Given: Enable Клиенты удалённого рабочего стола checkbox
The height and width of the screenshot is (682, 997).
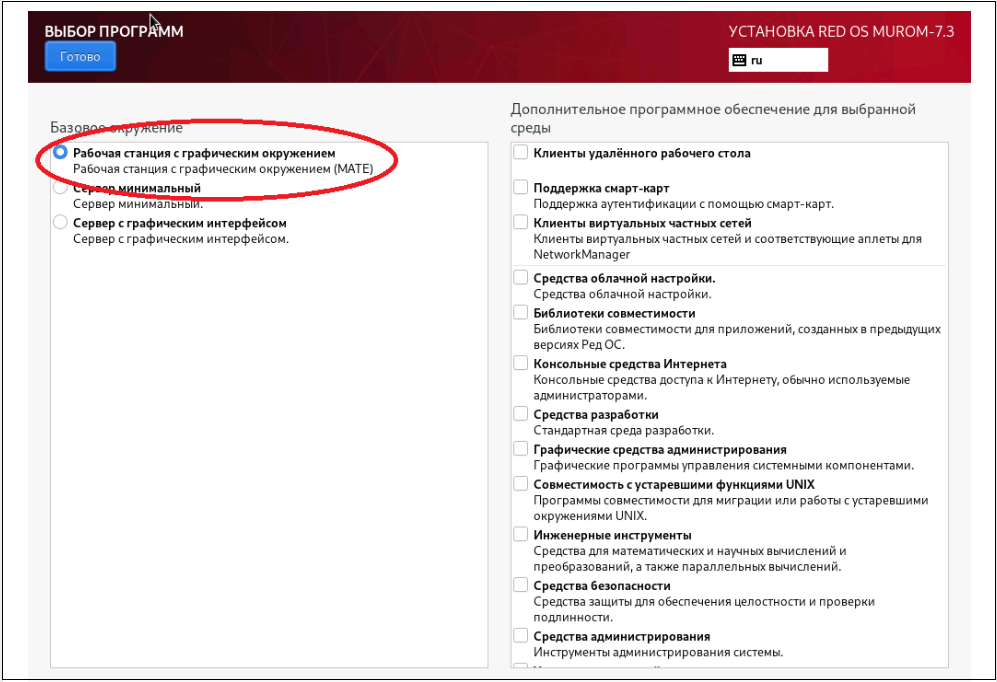Looking at the screenshot, I should pyautogui.click(x=521, y=152).
